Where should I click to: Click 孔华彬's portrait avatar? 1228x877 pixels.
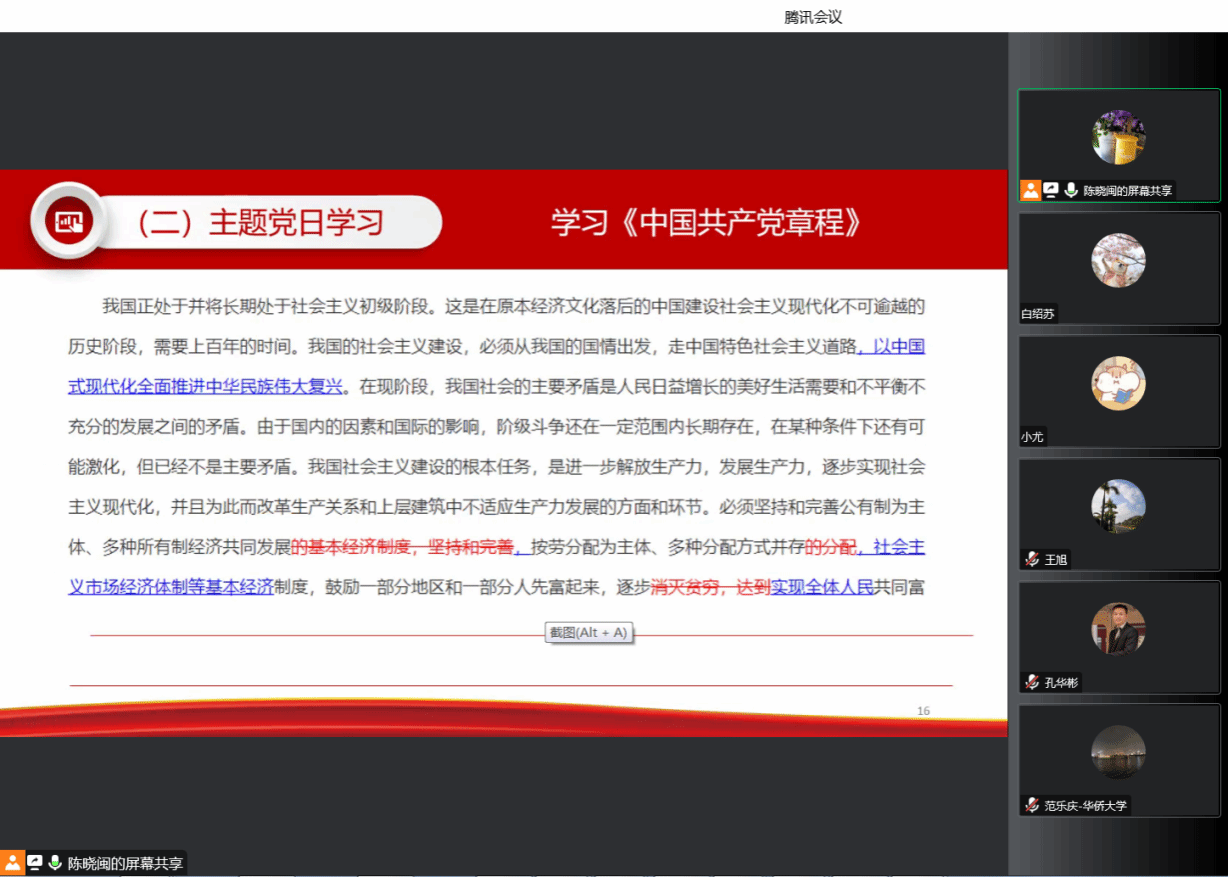(x=1118, y=629)
